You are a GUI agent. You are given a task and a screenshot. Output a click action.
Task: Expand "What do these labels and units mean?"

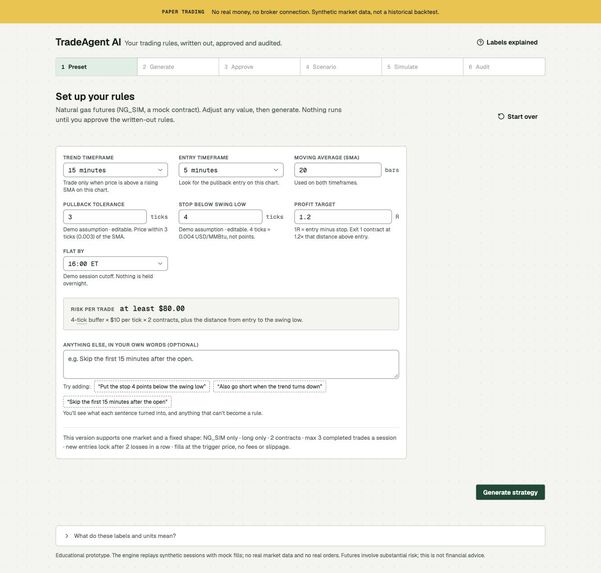(x=300, y=535)
